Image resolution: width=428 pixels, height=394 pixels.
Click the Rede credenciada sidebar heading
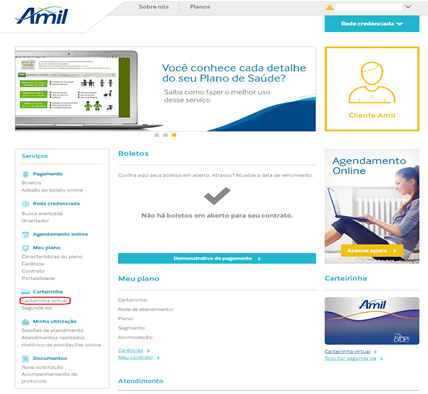click(x=56, y=203)
